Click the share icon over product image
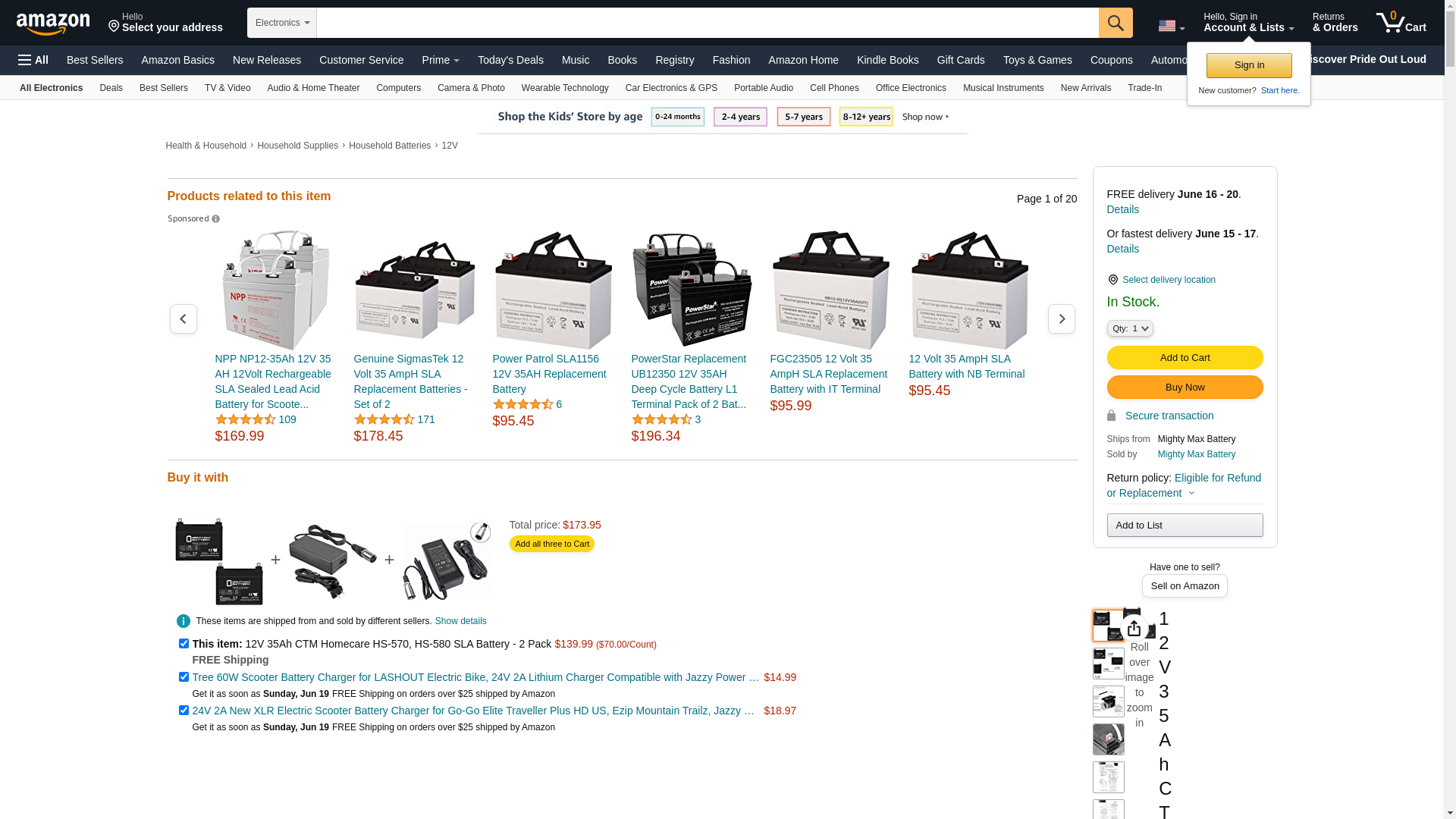This screenshot has height=819, width=1456. (1134, 628)
